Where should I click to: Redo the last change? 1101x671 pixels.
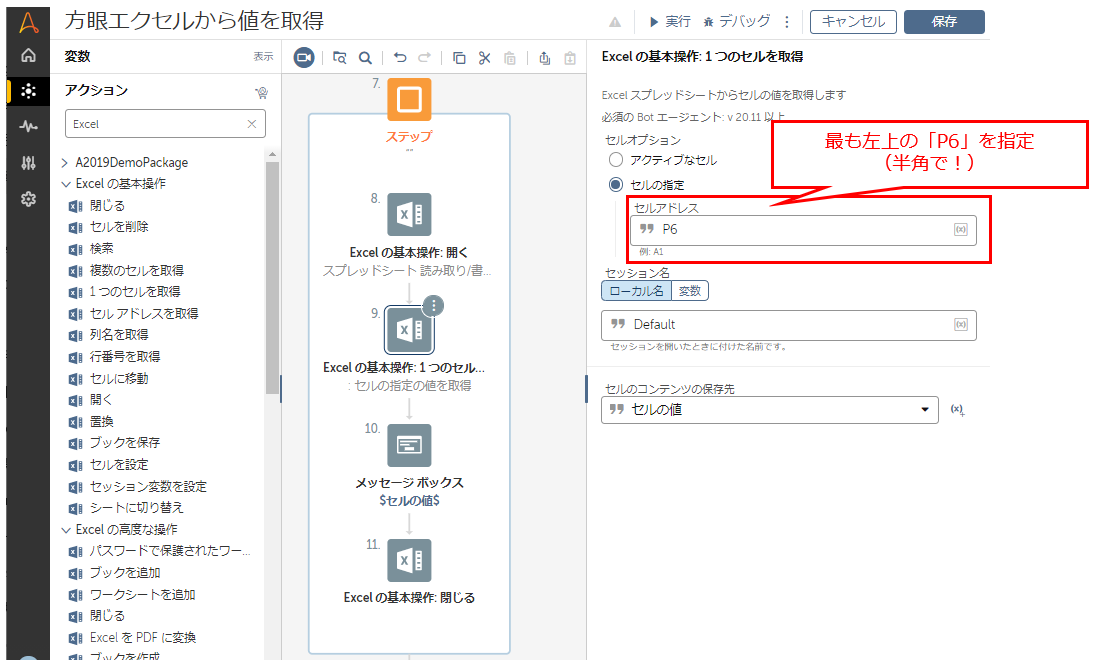click(x=424, y=58)
